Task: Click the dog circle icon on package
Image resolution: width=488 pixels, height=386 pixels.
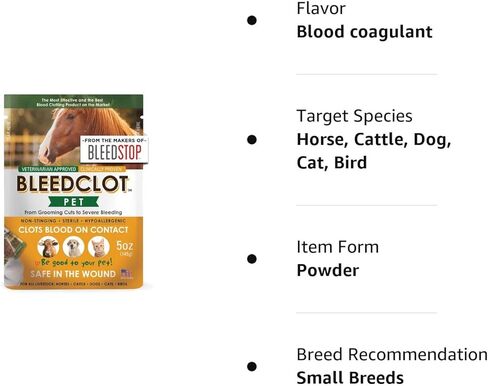Action: [73, 247]
